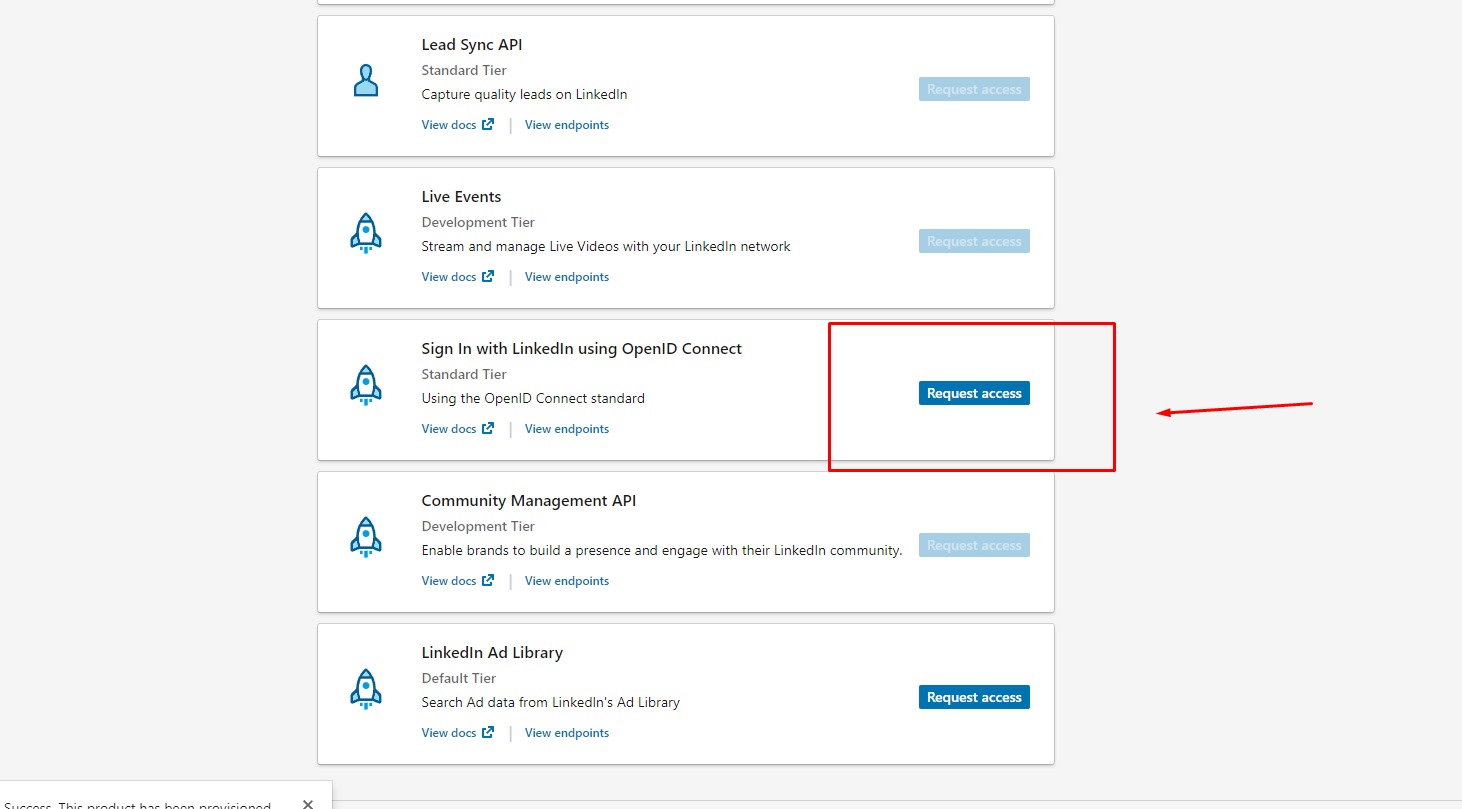The width and height of the screenshot is (1462, 809).
Task: Click 'Development Tier' label under Community Management API
Action: [478, 526]
